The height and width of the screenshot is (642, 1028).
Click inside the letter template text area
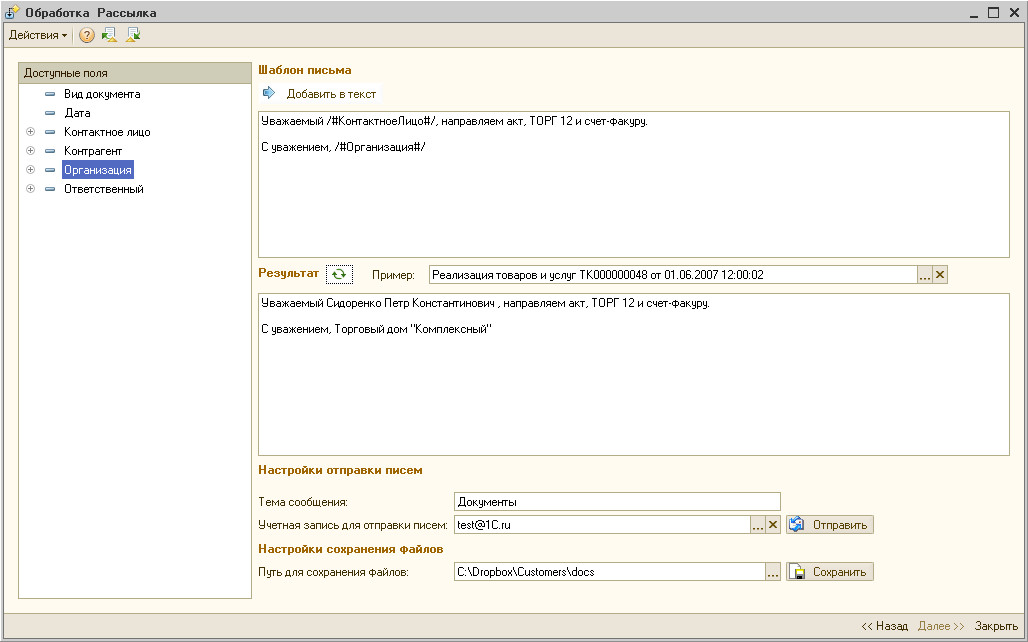coord(633,184)
